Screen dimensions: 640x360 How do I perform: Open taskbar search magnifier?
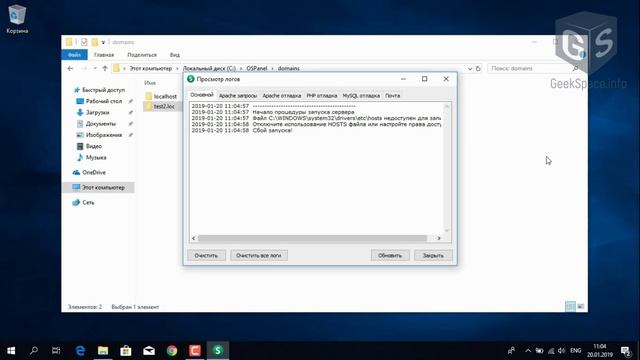(34, 351)
